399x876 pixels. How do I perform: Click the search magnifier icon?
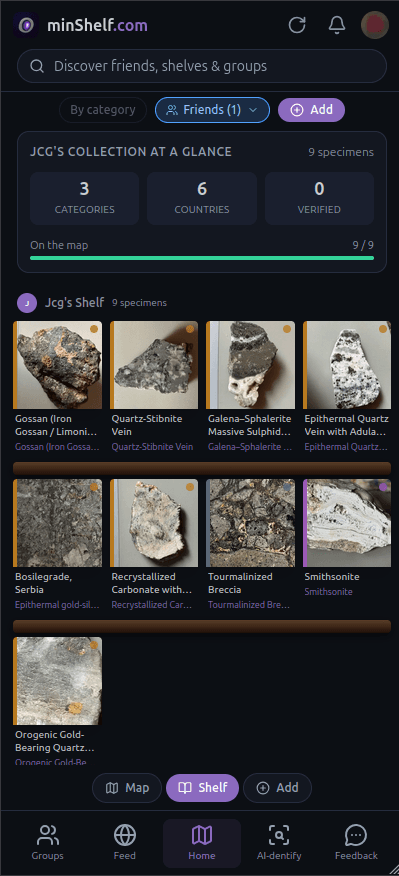tap(37, 66)
